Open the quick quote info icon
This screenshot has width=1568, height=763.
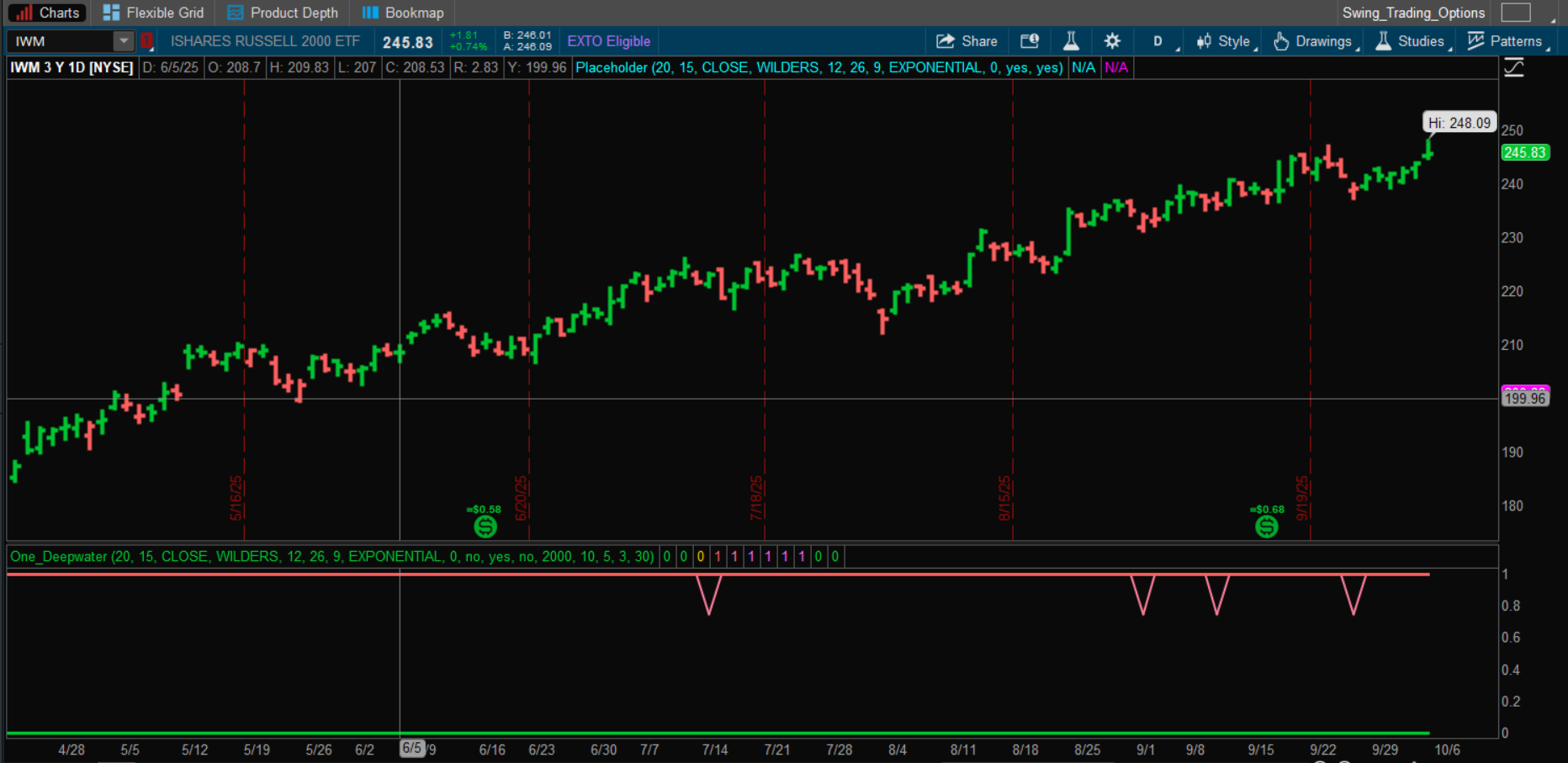tap(1030, 41)
